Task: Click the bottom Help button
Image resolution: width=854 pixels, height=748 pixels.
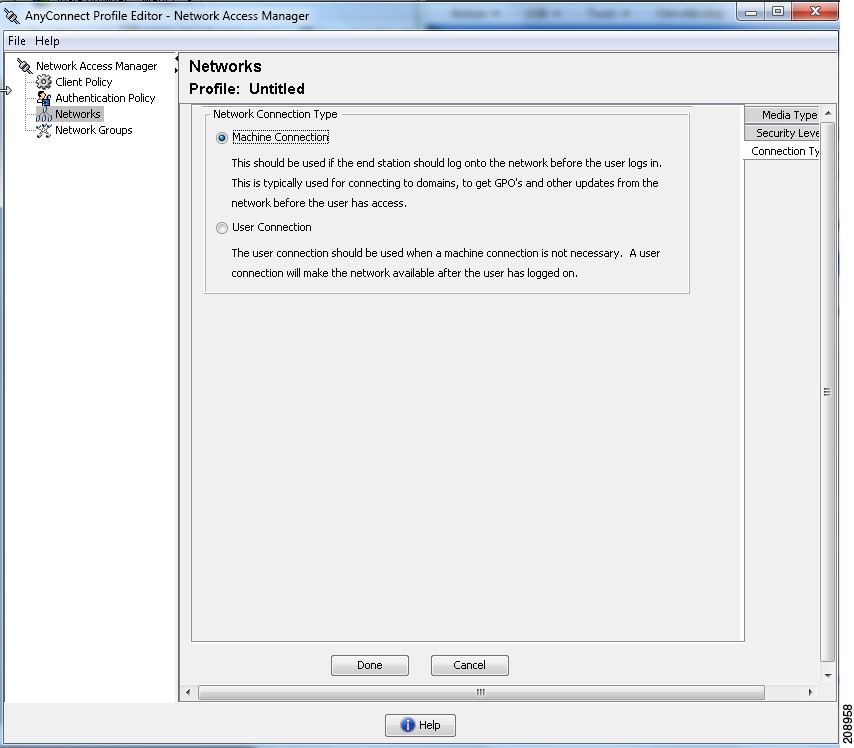Action: click(x=420, y=725)
